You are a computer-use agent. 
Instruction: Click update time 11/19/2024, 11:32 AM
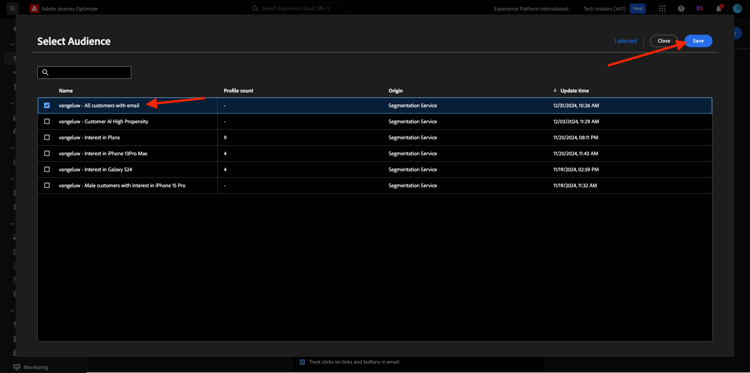coord(575,185)
